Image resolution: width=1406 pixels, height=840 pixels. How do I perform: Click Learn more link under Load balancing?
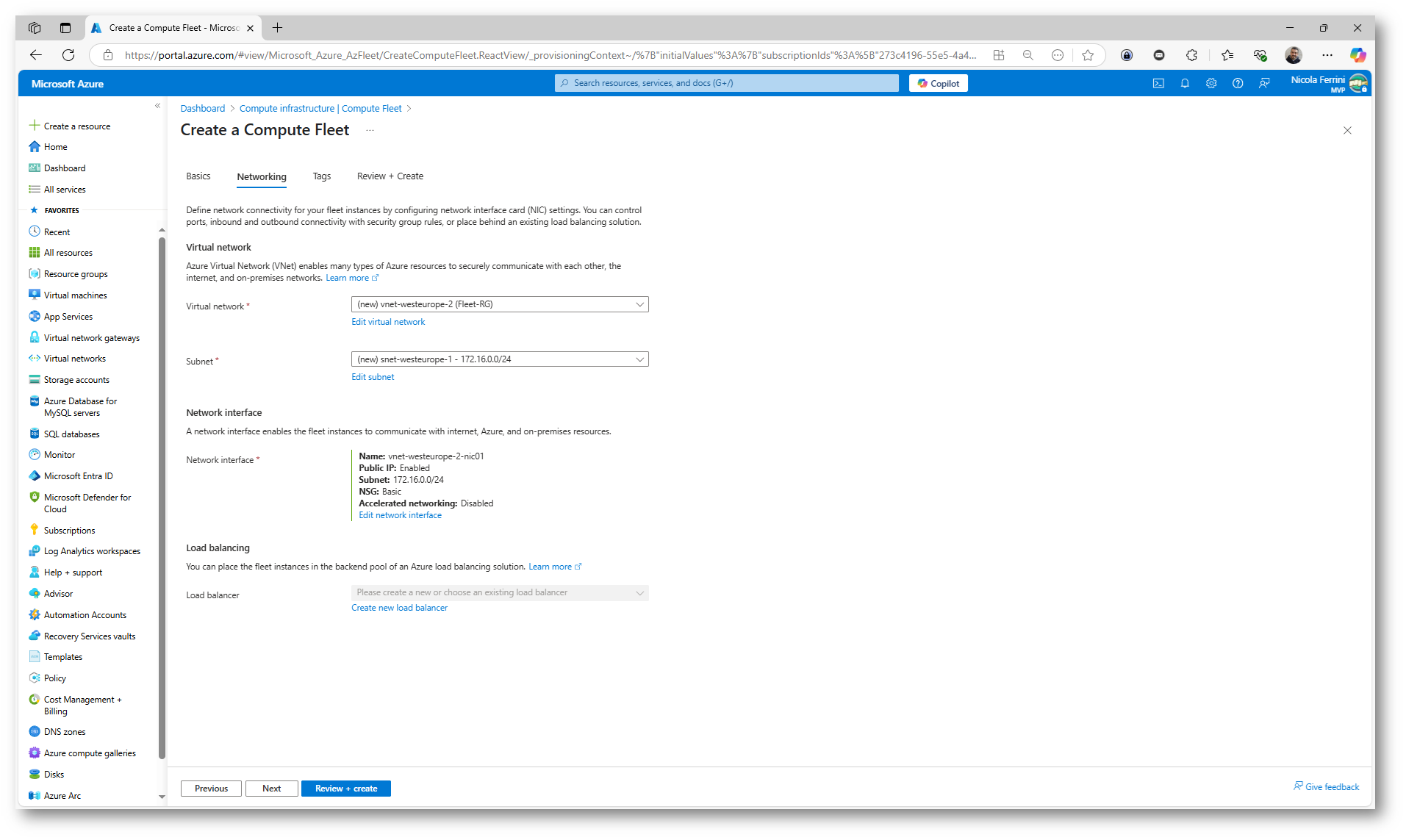click(x=555, y=567)
